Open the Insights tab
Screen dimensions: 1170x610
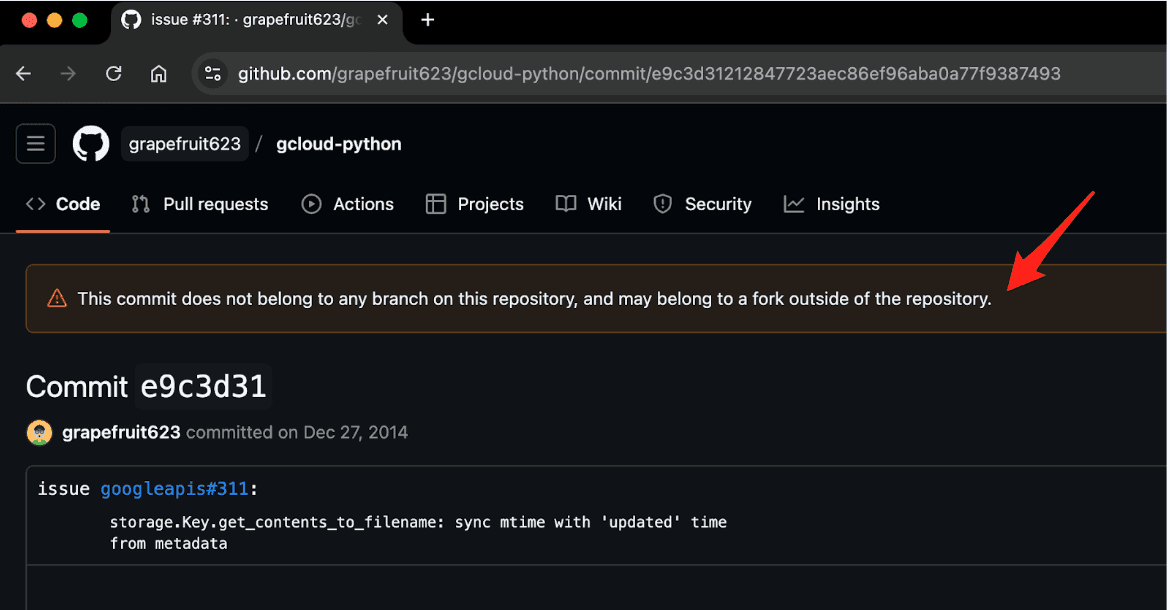832,204
